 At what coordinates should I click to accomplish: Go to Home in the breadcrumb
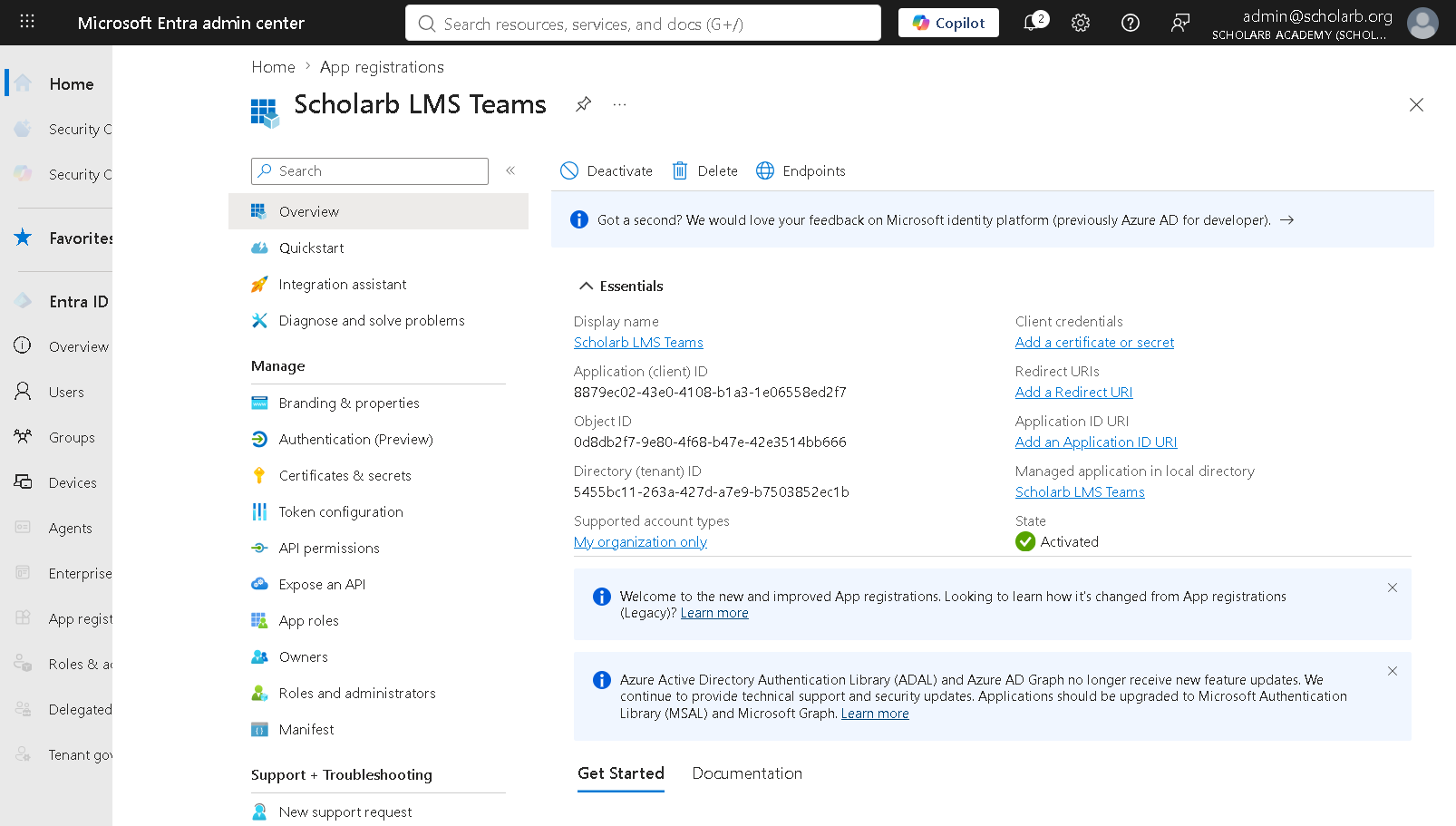[273, 67]
